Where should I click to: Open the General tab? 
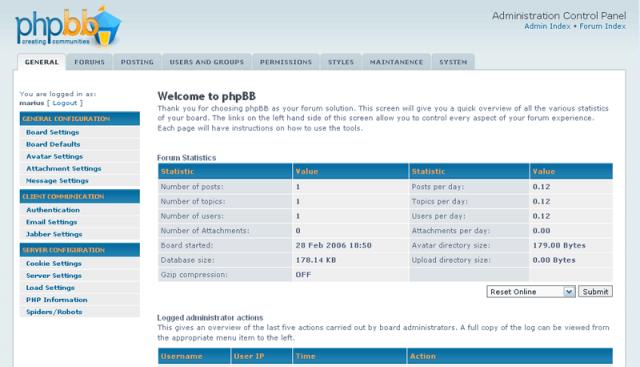42,62
